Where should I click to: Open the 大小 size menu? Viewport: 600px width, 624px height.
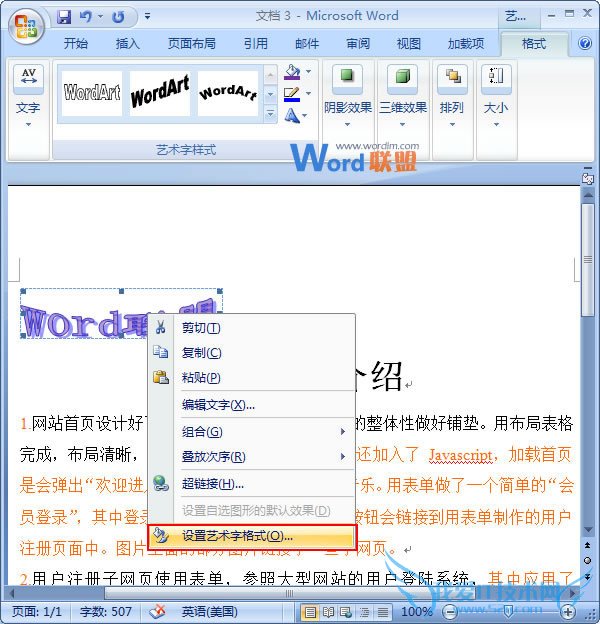point(496,96)
